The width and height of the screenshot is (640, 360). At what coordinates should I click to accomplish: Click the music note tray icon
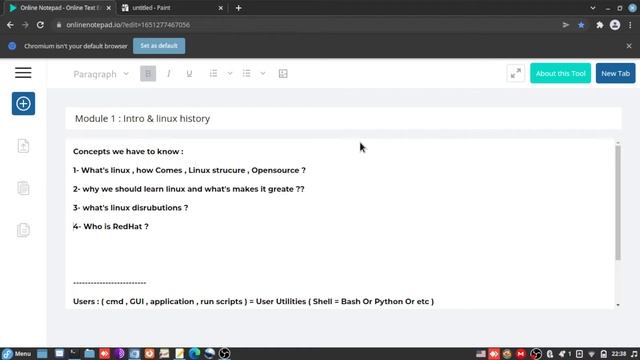point(633,354)
